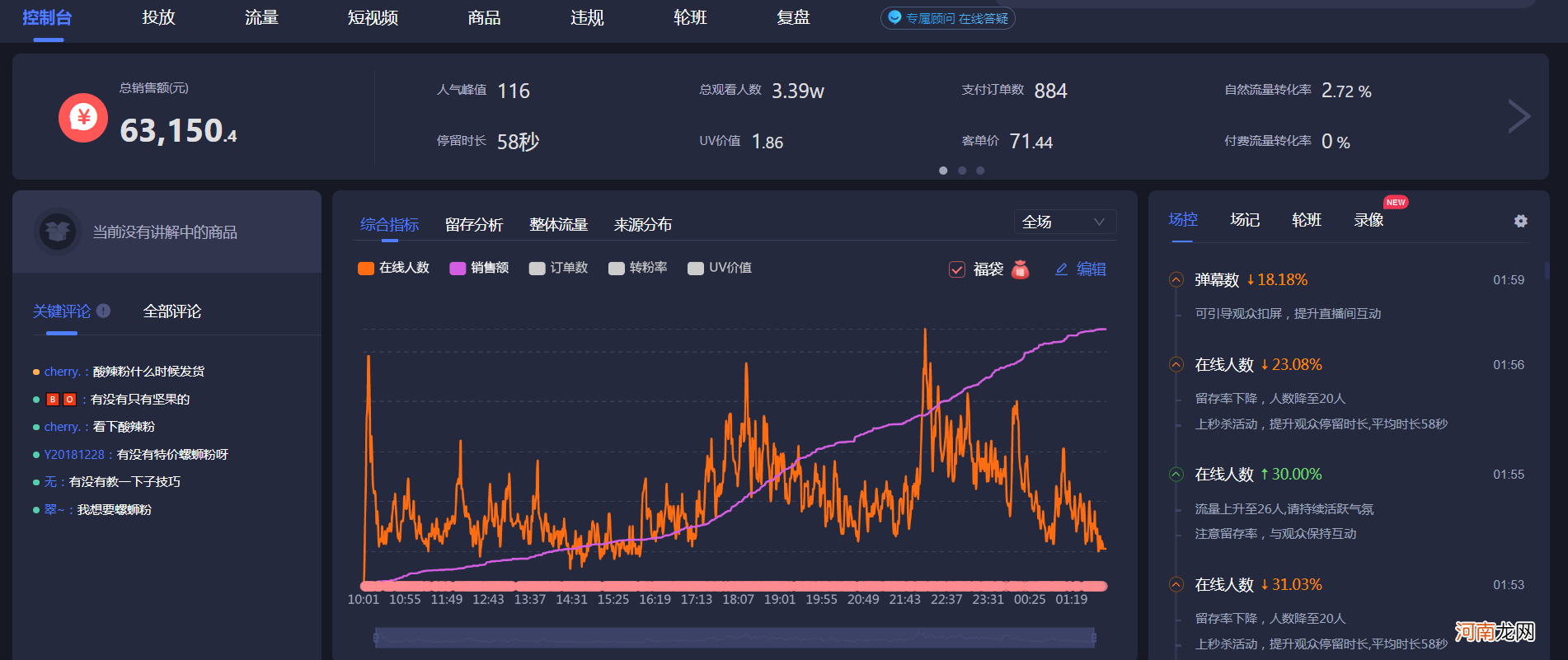Collapse the 在线人数 23.08% event
Screen dimensions: 1568x660
[x=1176, y=365]
